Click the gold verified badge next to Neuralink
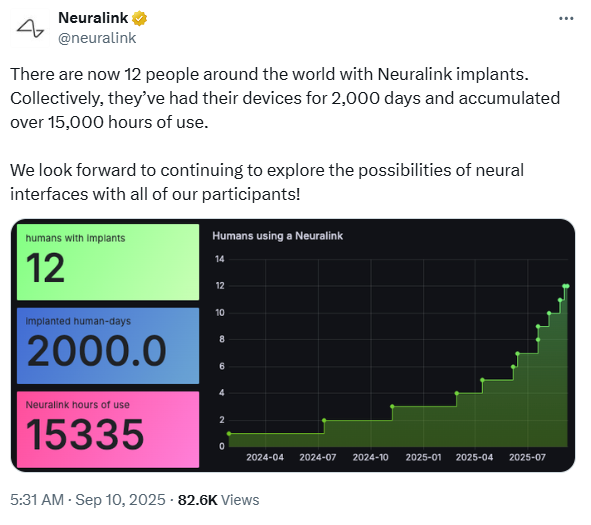 point(139,18)
